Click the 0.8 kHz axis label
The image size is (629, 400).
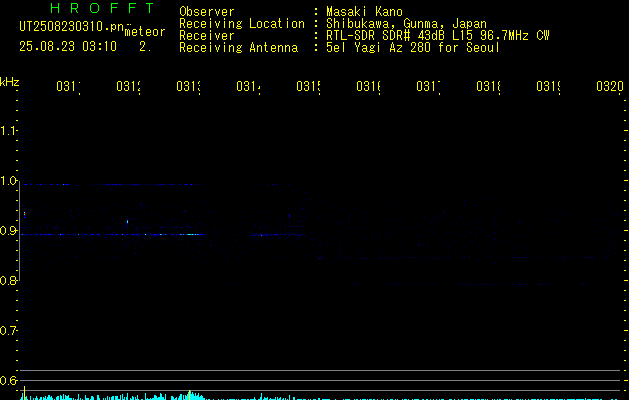(8, 280)
